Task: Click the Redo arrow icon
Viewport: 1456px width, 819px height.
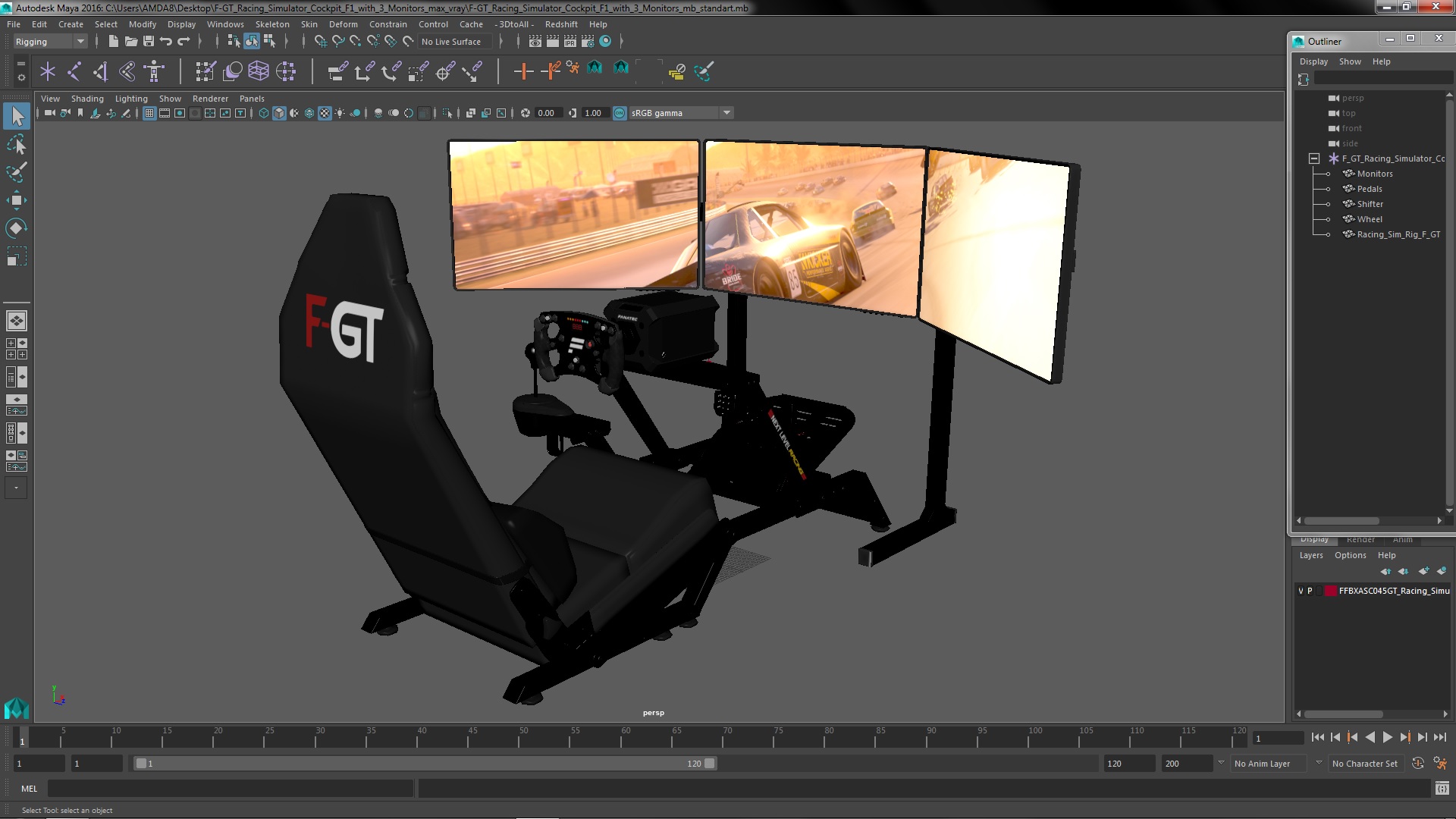Action: [x=184, y=41]
